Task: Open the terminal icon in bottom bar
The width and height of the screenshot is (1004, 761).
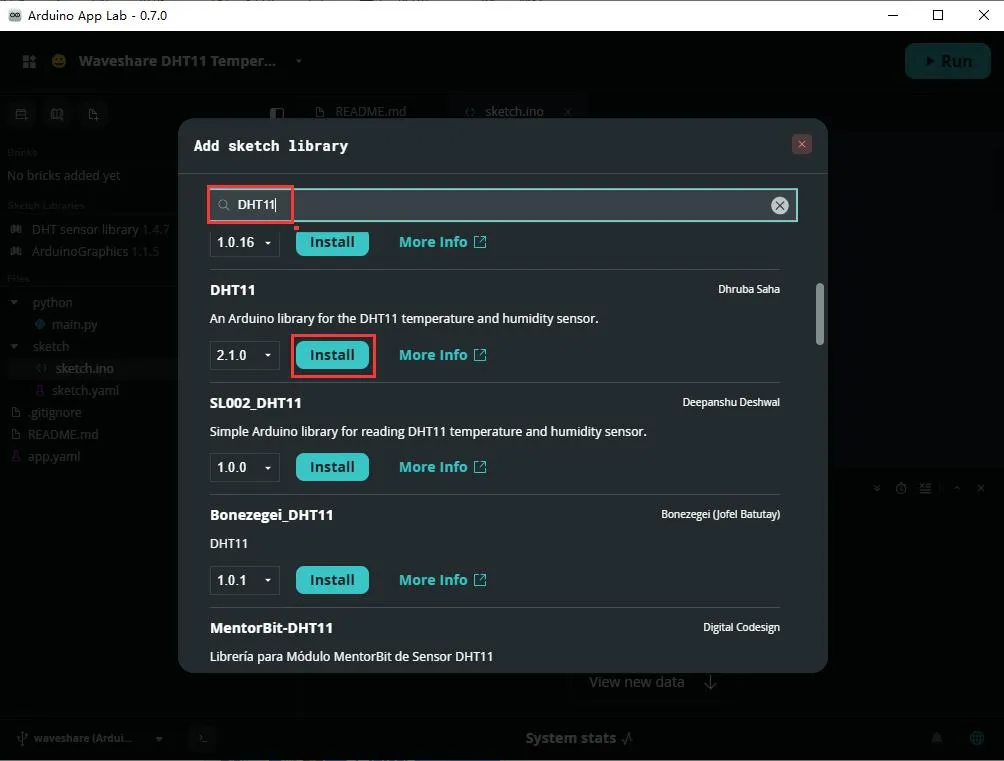Action: pos(202,738)
